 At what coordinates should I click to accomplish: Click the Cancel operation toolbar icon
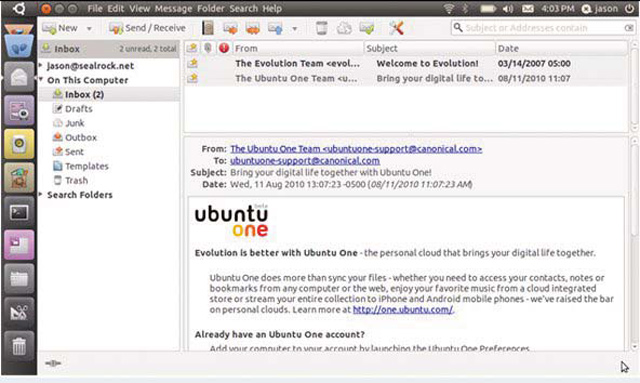coord(396,28)
